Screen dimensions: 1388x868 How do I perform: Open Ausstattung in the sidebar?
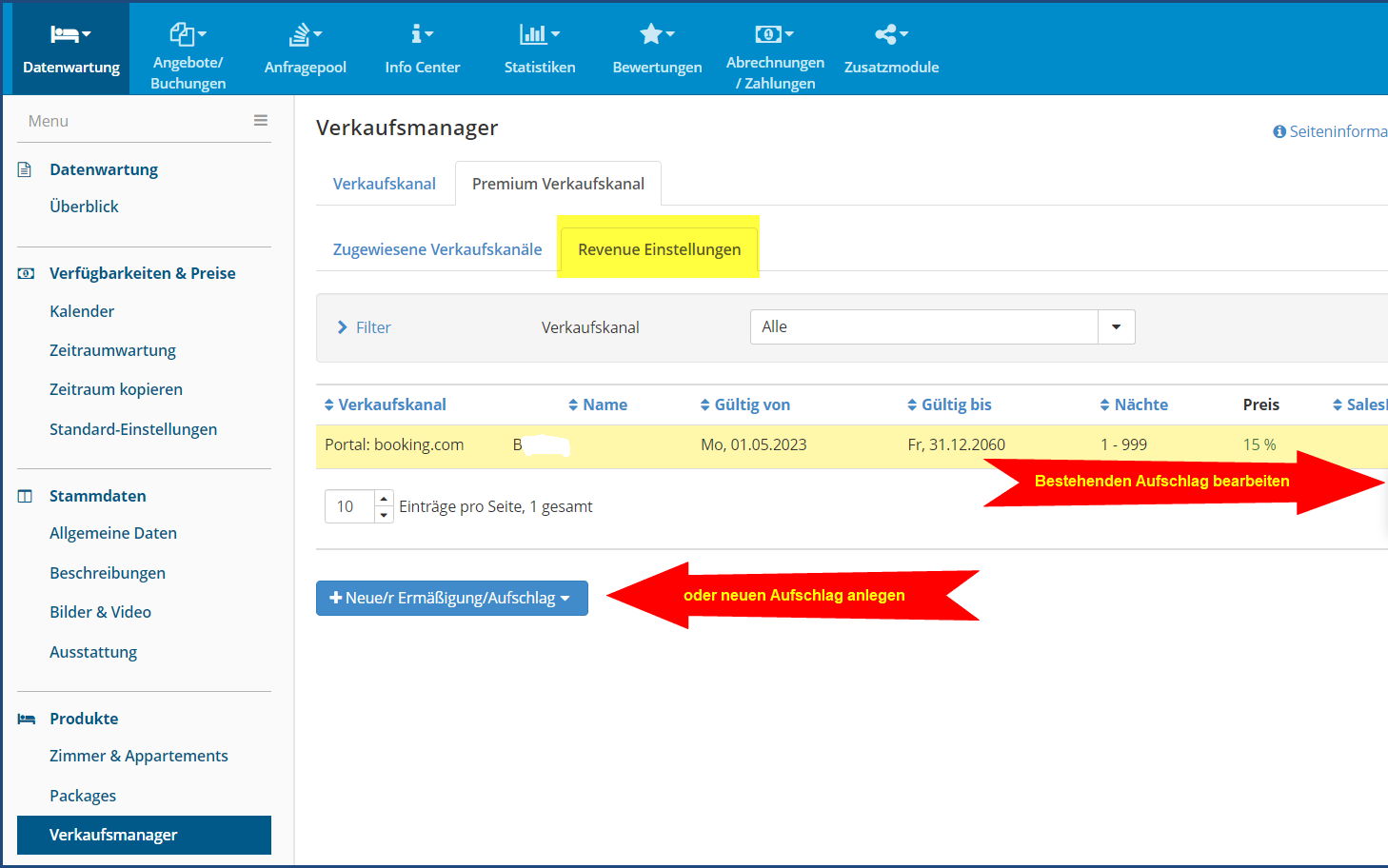[93, 652]
